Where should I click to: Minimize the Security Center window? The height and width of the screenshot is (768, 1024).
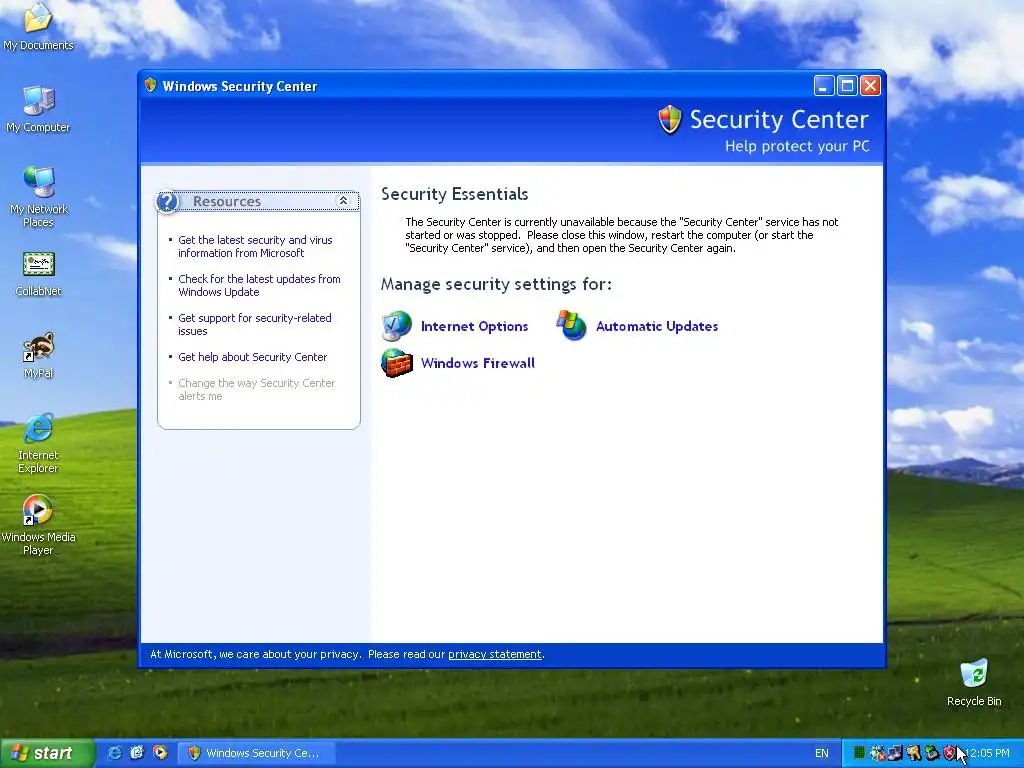(824, 86)
